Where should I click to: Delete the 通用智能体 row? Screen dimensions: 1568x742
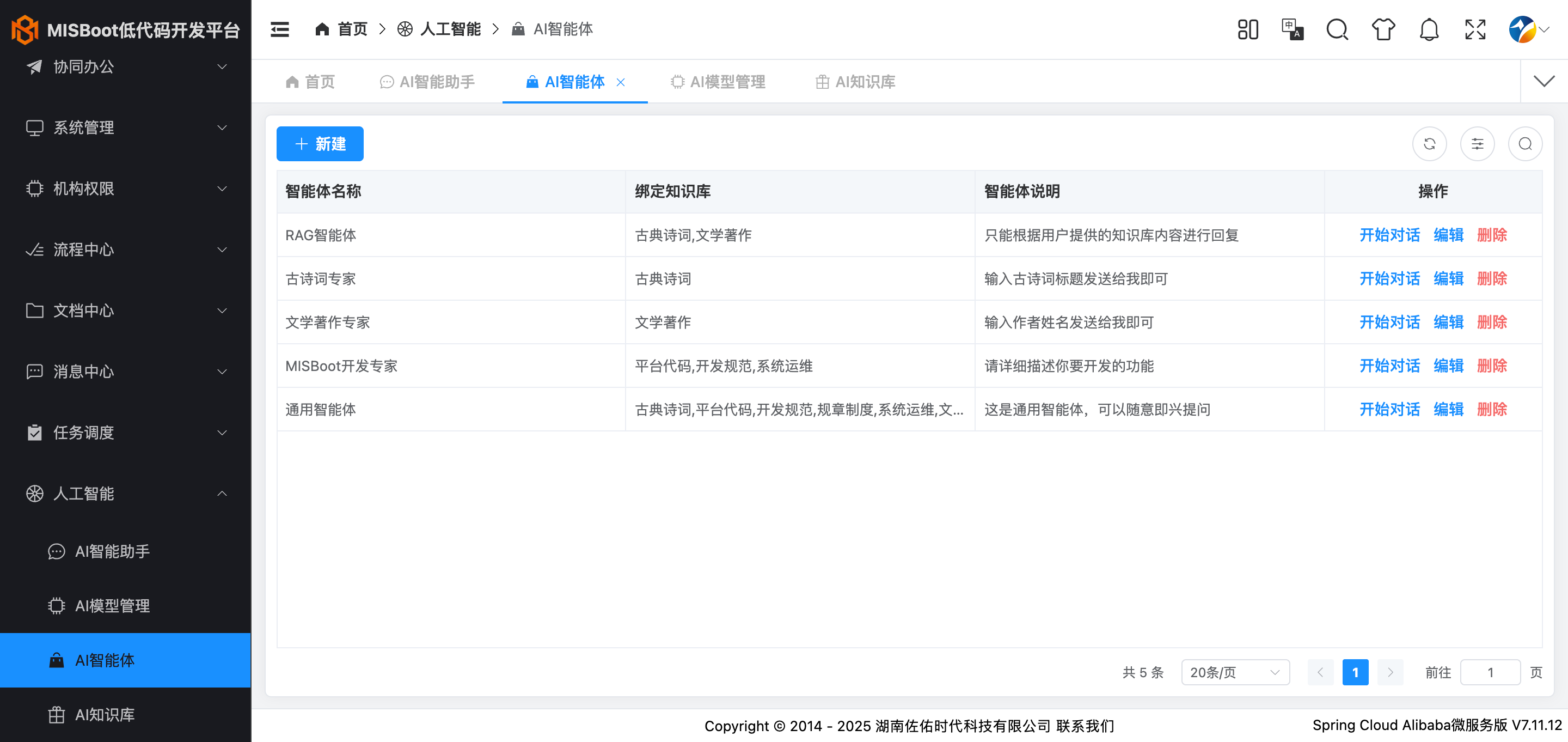tap(1492, 409)
